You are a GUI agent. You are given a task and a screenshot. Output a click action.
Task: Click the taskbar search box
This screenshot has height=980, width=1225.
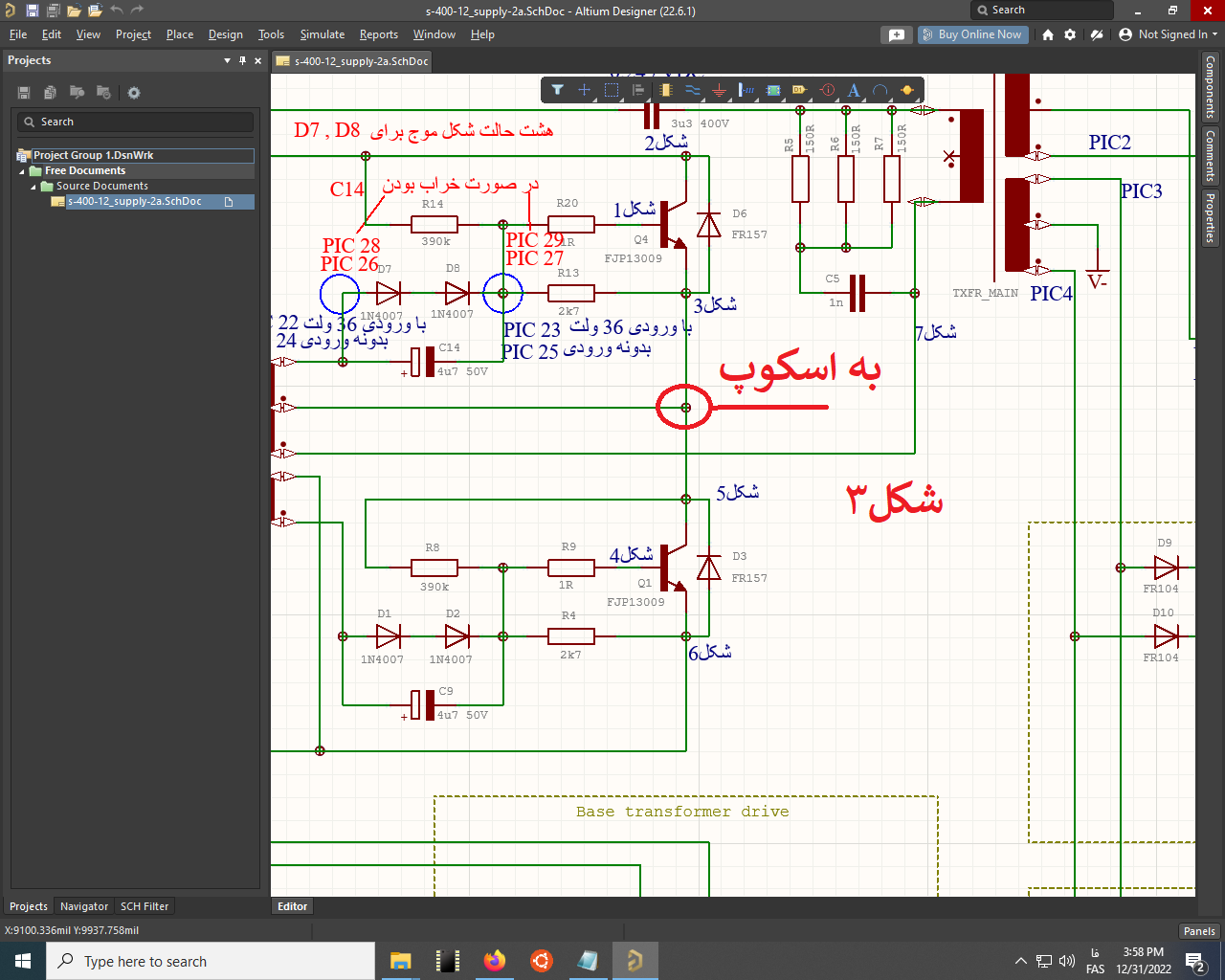tap(211, 961)
